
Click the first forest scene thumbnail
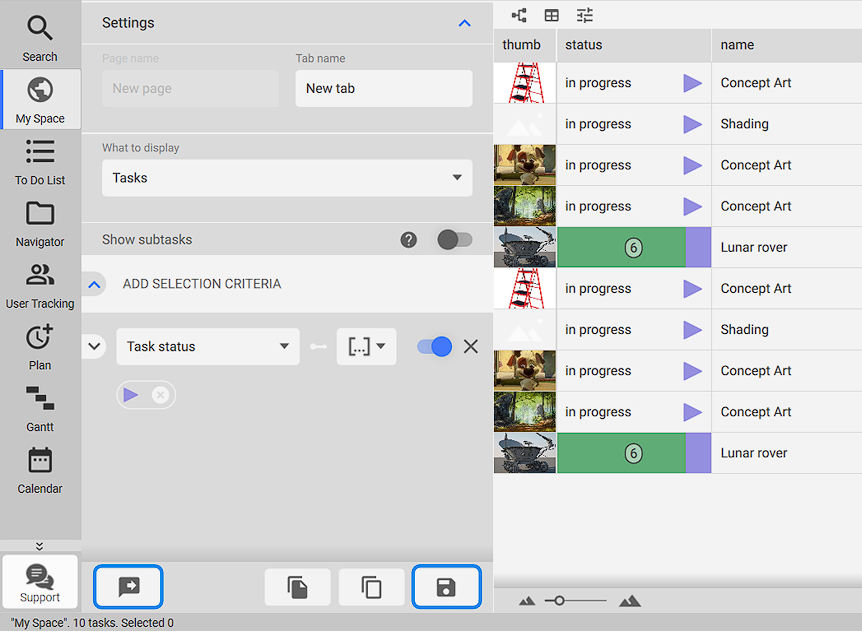[x=525, y=206]
